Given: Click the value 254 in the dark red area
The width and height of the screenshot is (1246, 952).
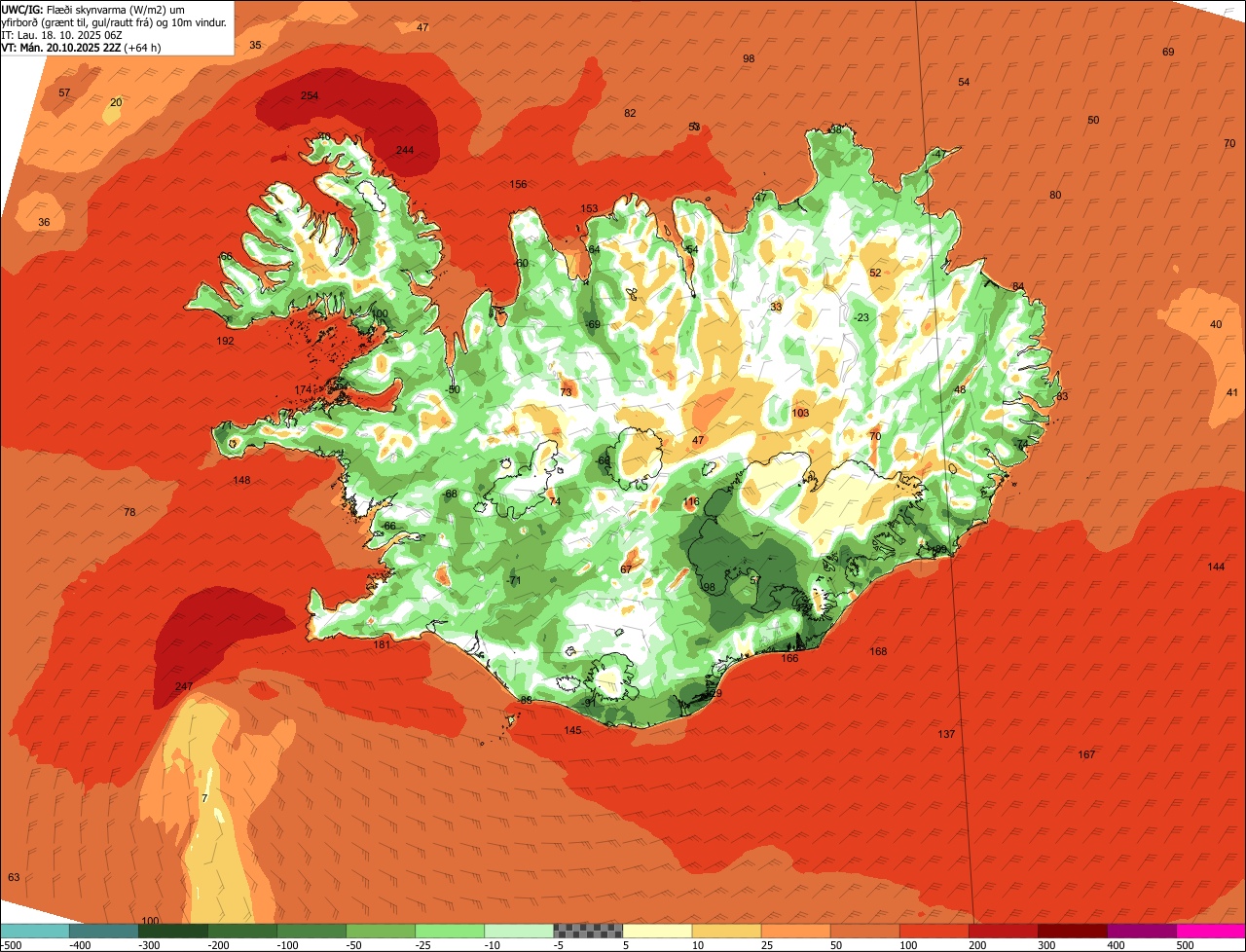Looking at the screenshot, I should [x=310, y=95].
